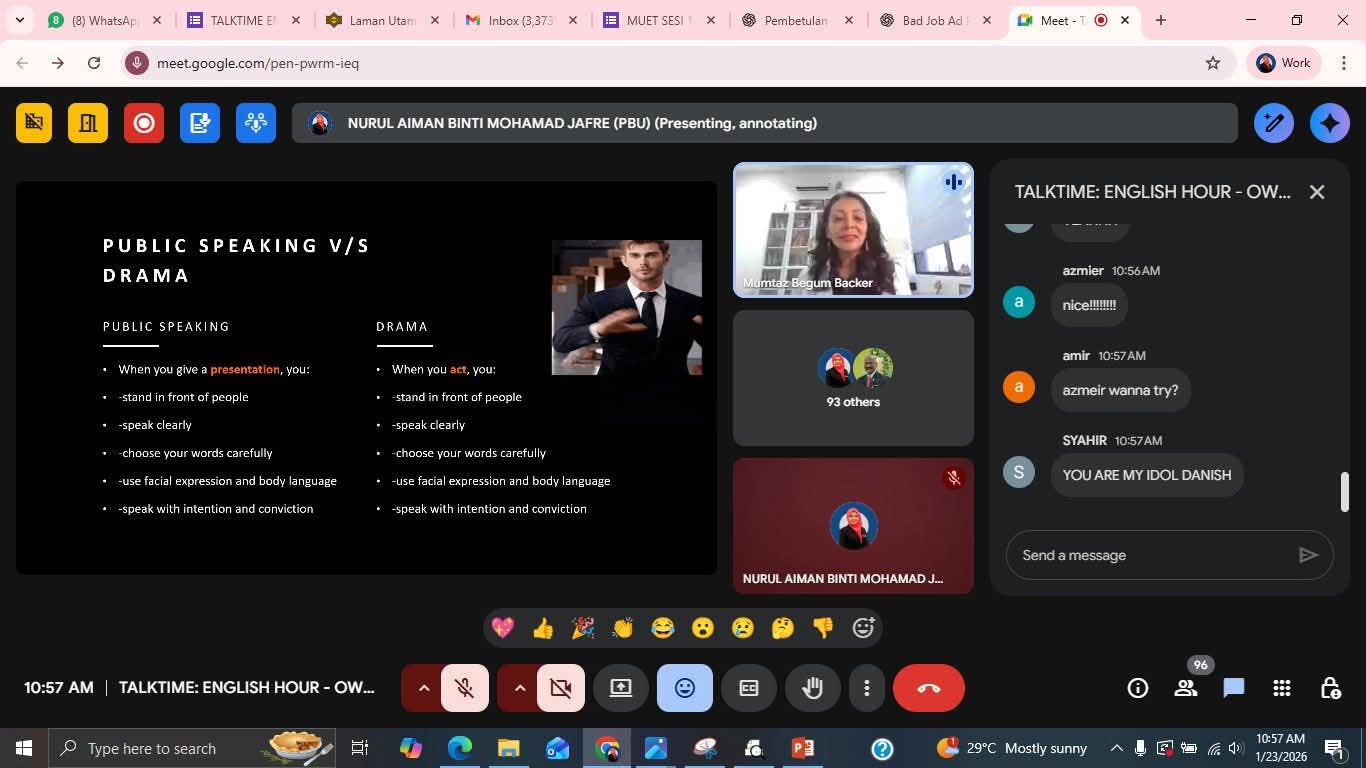Open the meeting details info icon
The width and height of the screenshot is (1366, 768).
click(x=1137, y=688)
